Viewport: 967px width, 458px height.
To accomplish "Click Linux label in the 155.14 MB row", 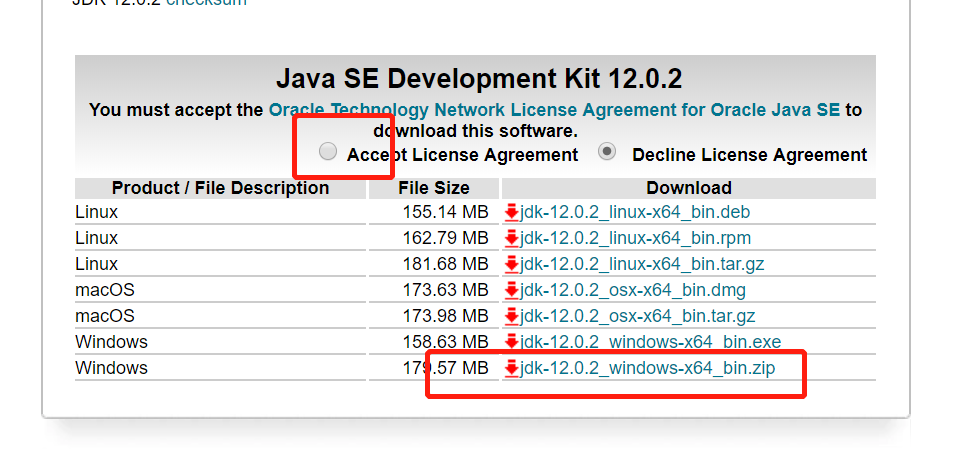I will pos(96,213).
